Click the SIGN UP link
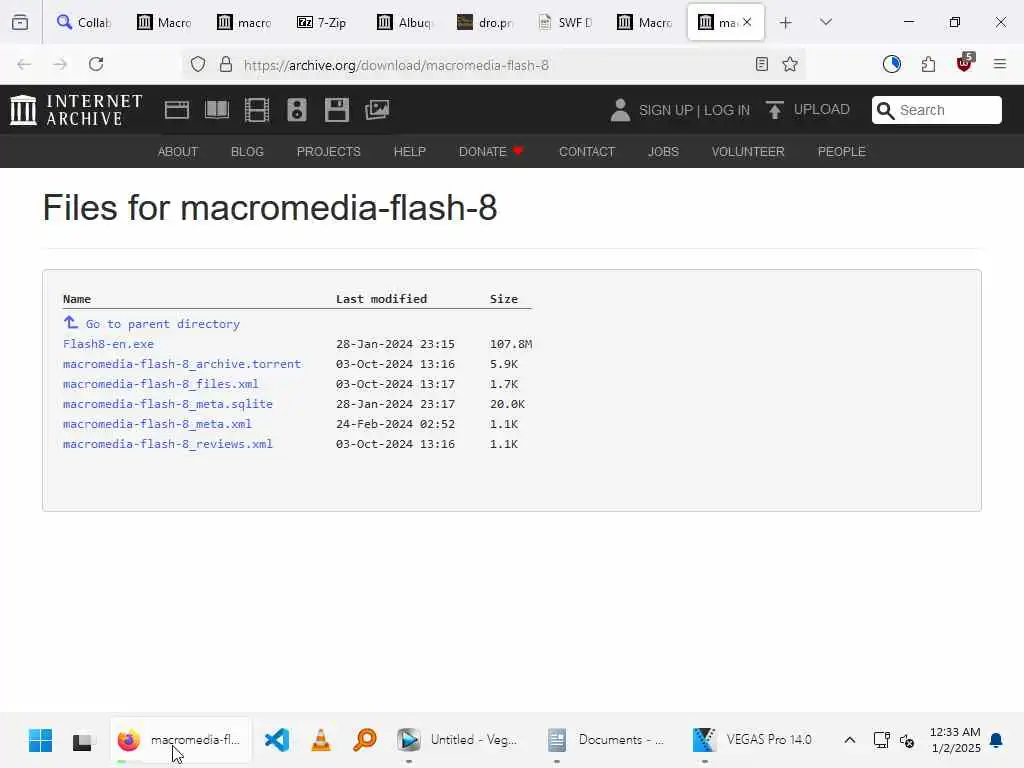 tap(665, 110)
